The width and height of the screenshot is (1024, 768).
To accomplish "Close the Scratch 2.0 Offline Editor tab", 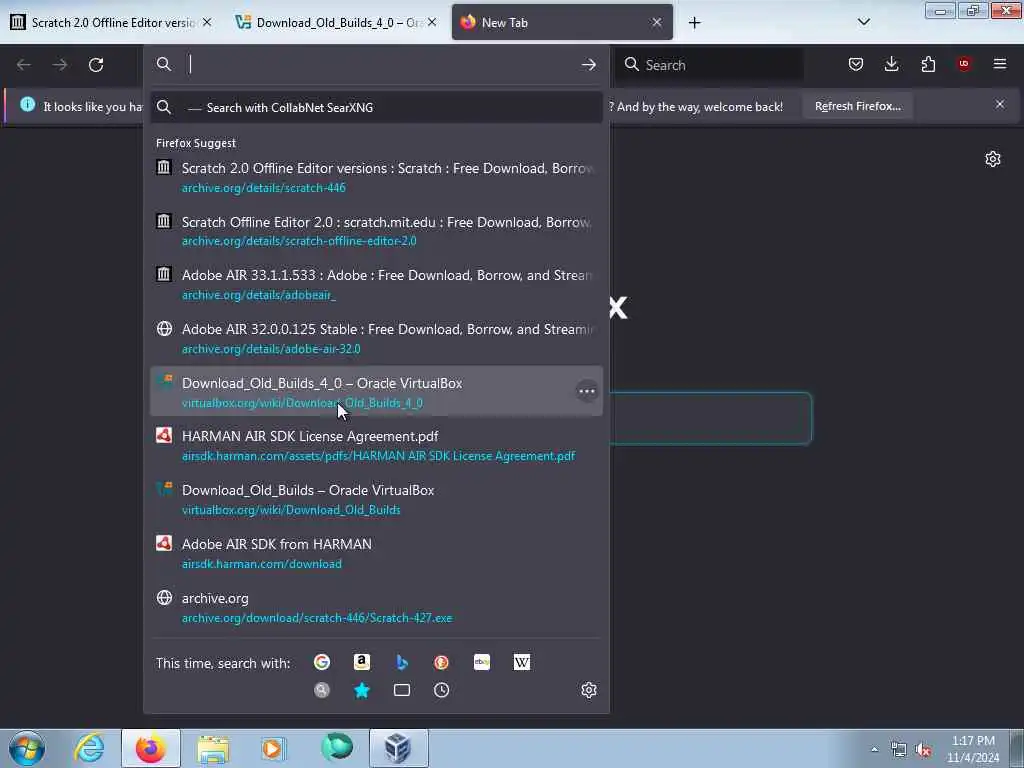I will pos(207,22).
